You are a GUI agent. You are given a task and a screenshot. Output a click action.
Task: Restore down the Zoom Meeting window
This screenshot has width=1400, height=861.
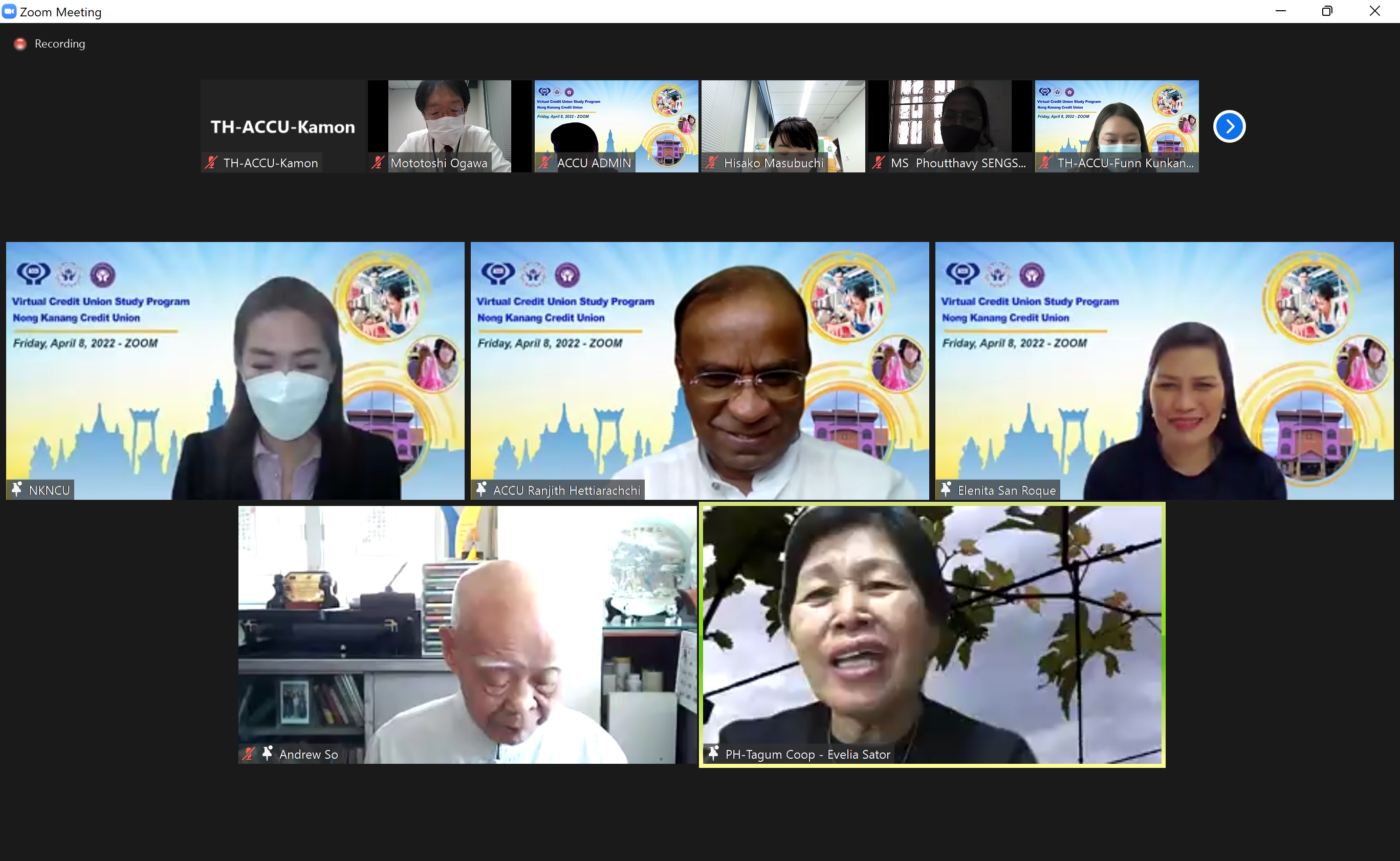click(x=1327, y=11)
